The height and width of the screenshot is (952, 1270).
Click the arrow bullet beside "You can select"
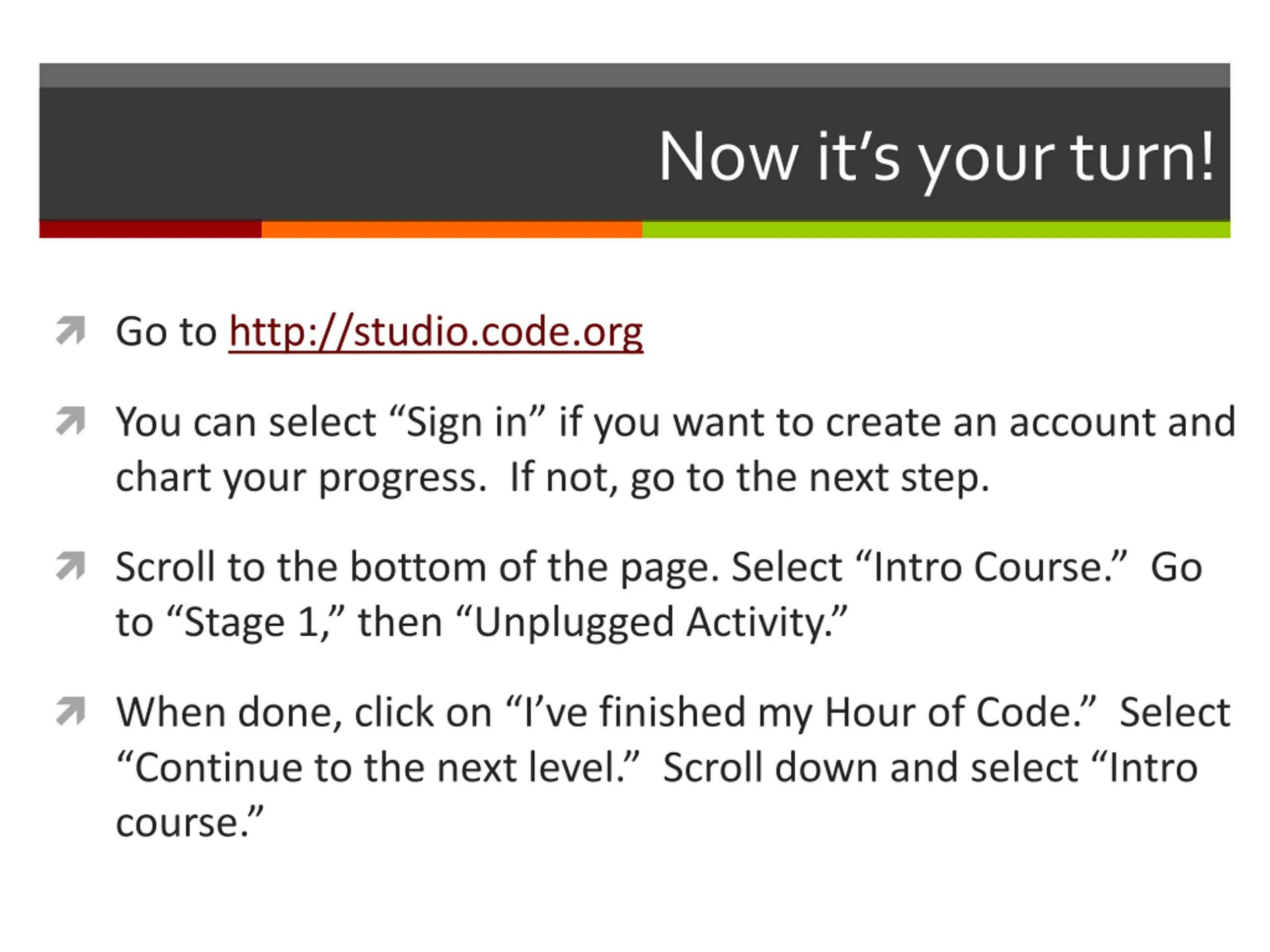point(70,420)
